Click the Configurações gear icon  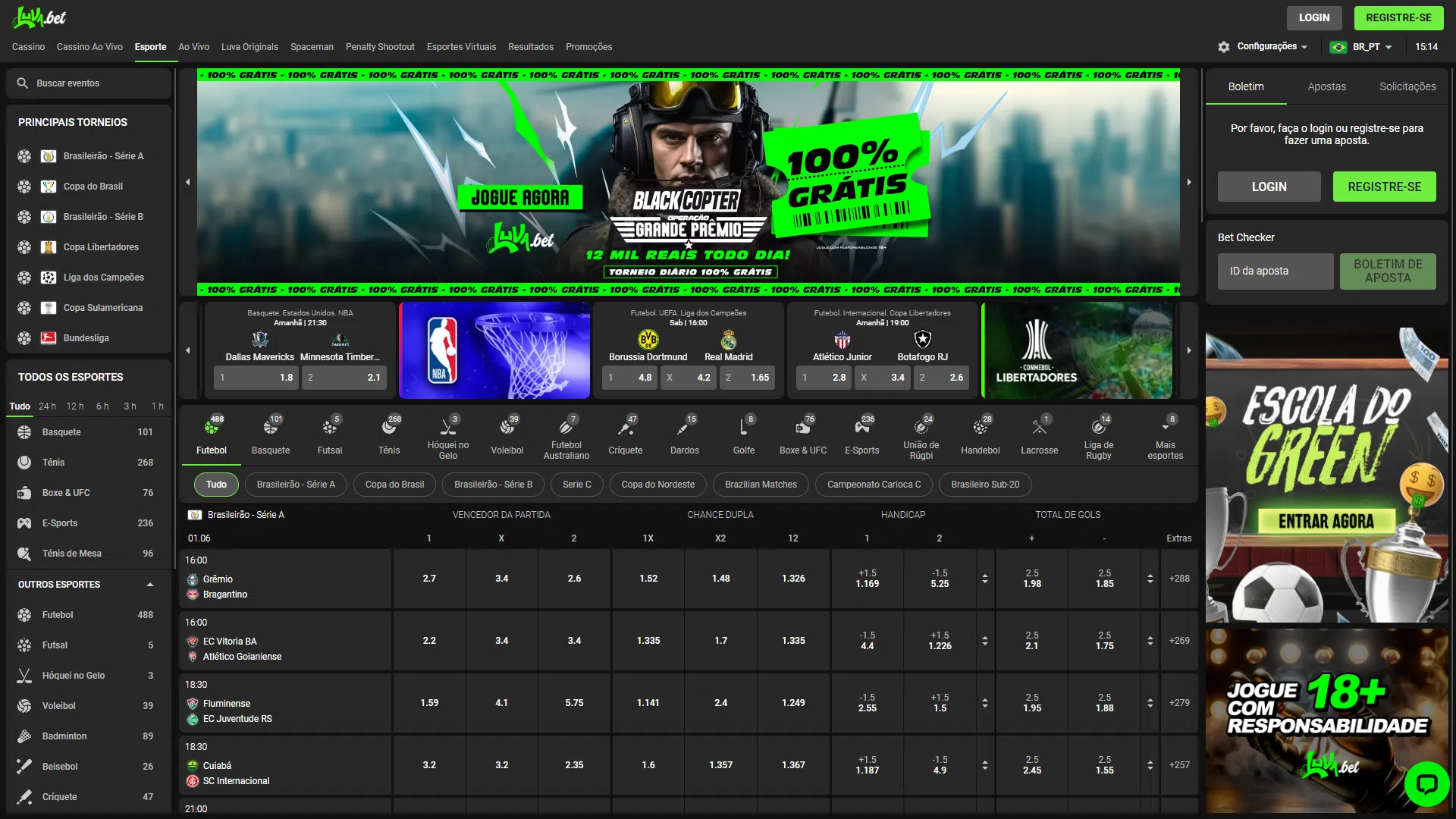1224,47
